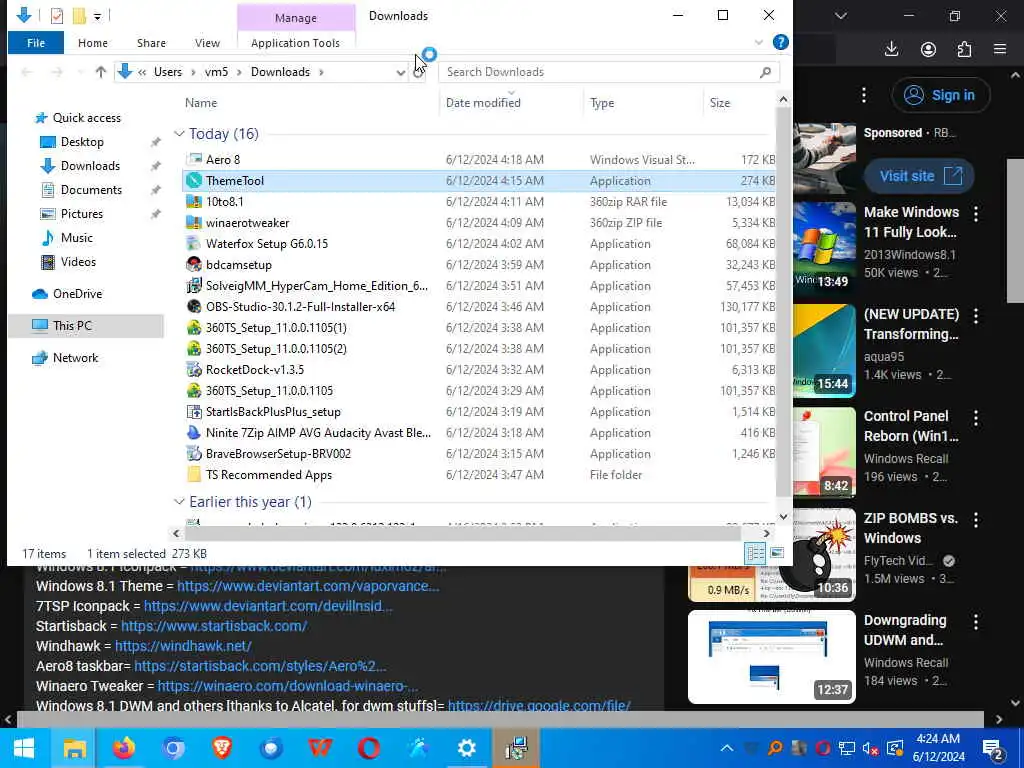
Task: Click the Visit site sponsored button
Action: click(919, 176)
